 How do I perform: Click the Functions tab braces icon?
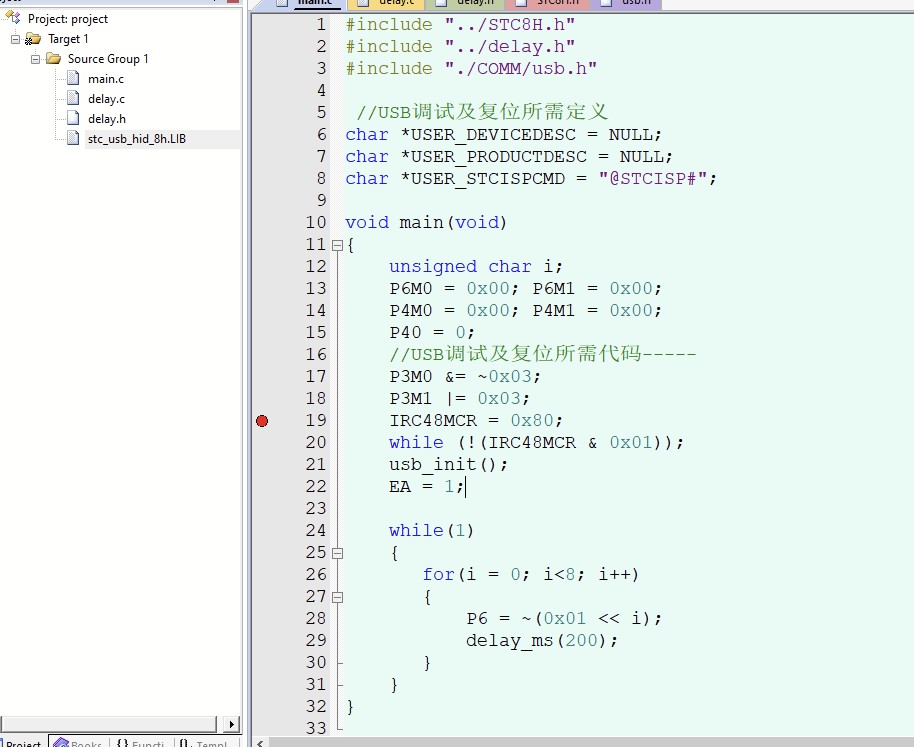[x=122, y=743]
